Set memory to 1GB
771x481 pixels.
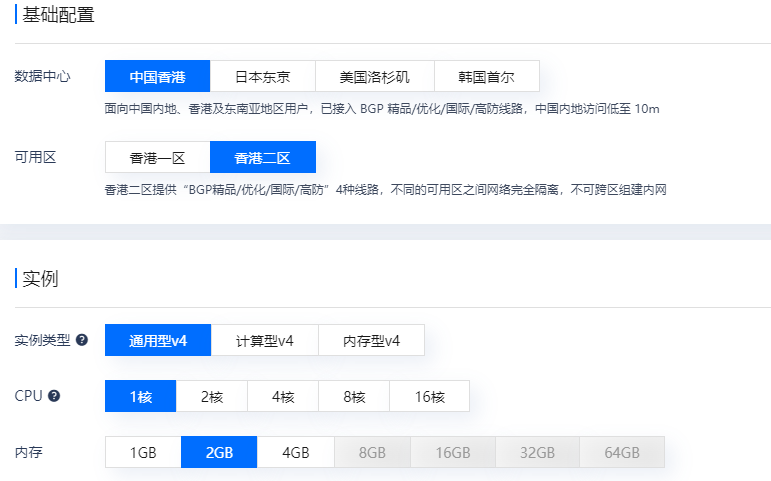click(x=143, y=452)
